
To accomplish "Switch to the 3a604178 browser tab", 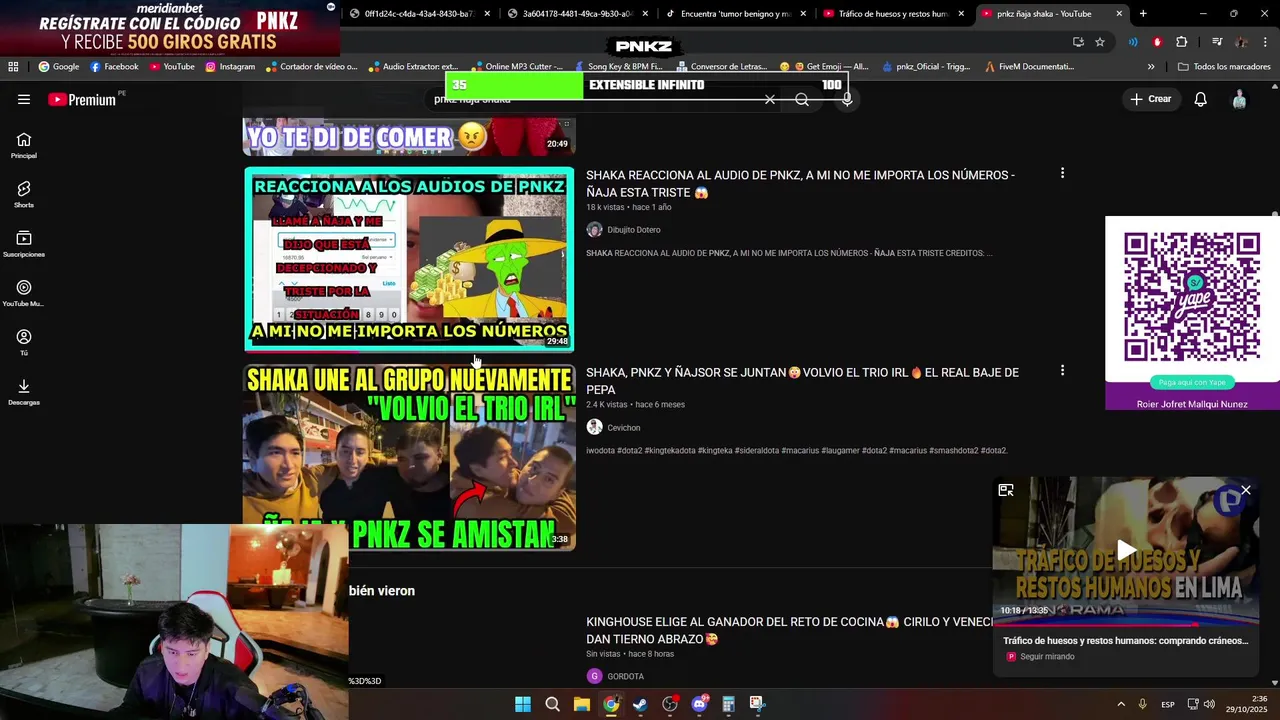I will point(577,14).
